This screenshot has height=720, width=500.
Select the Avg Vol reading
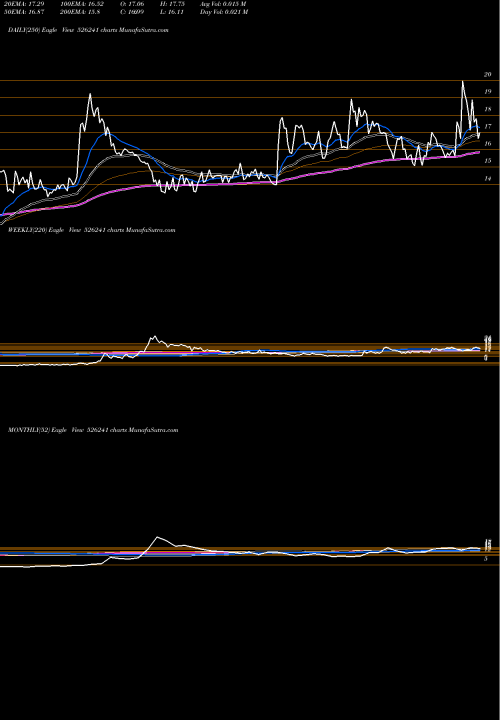[x=224, y=4]
